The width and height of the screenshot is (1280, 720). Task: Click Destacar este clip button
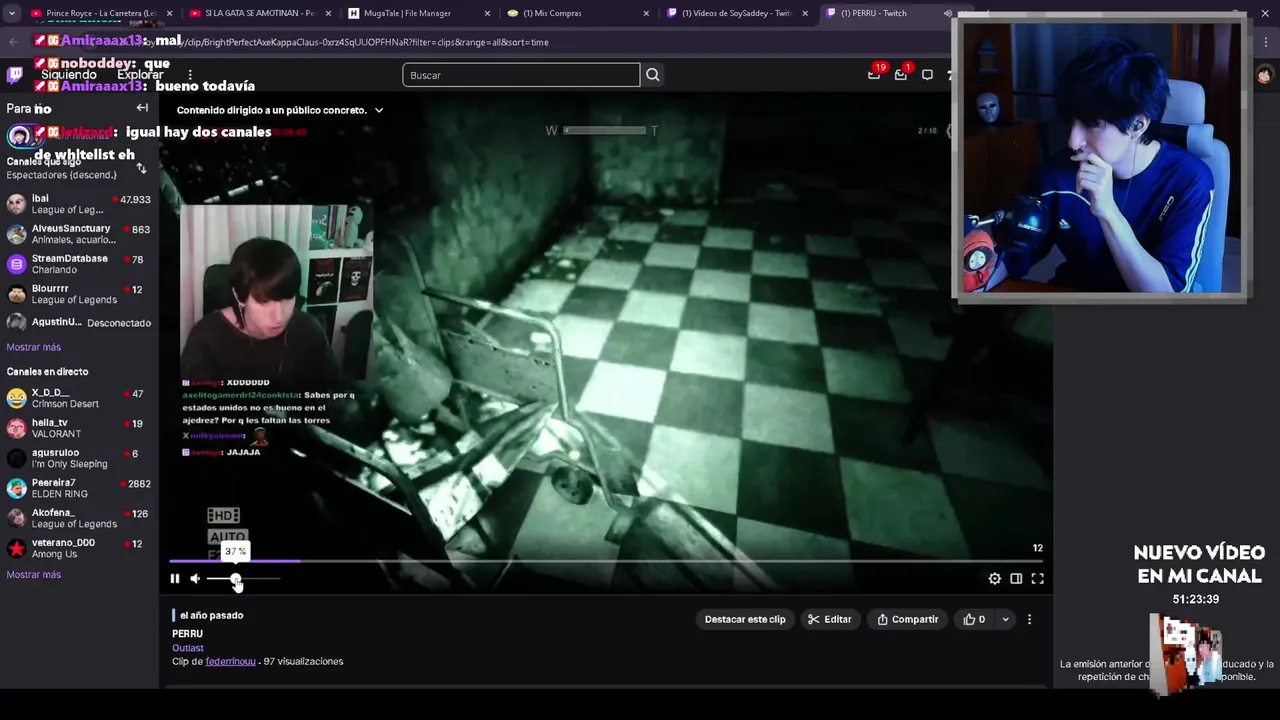pos(745,619)
